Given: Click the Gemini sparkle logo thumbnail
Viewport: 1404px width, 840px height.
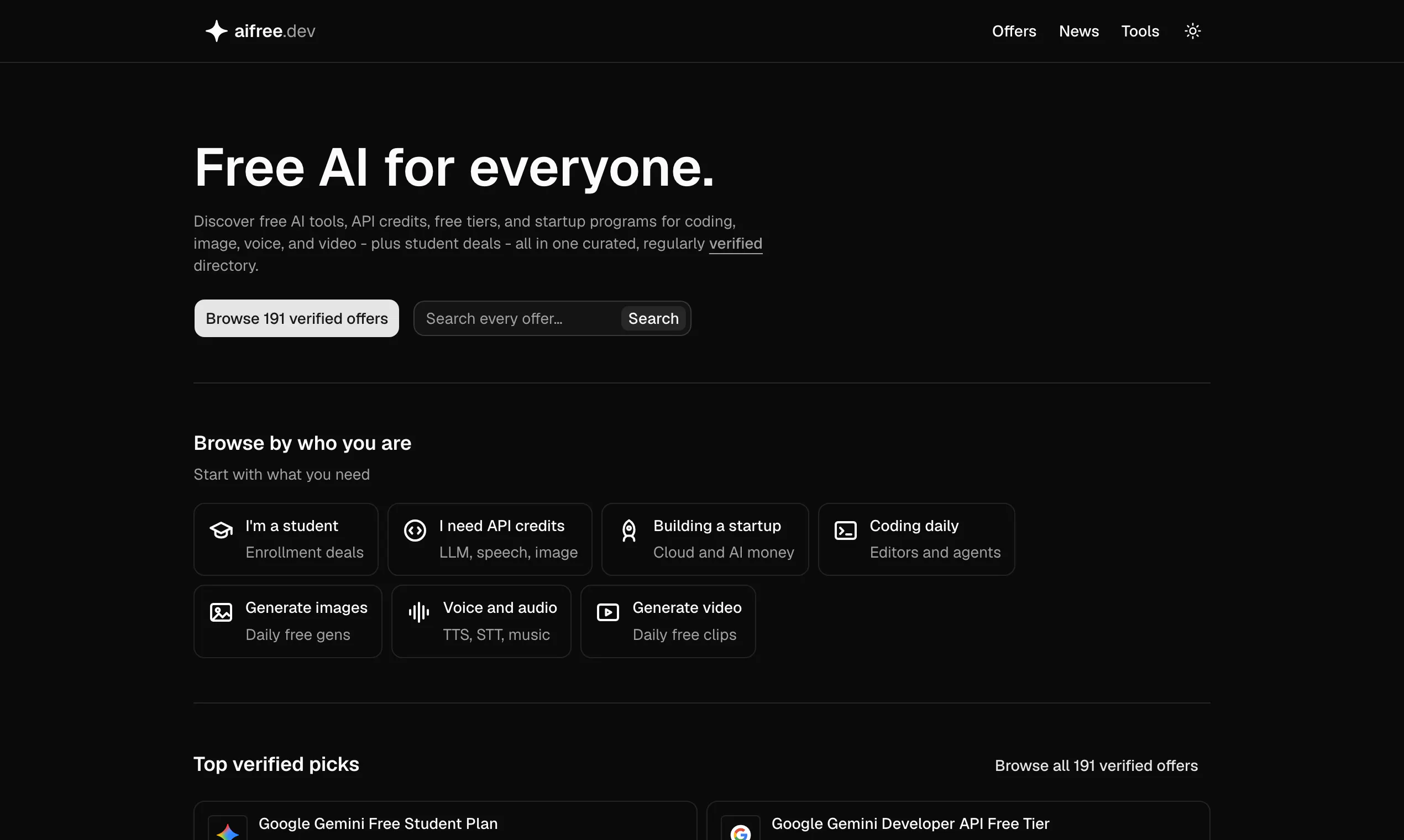Looking at the screenshot, I should point(228,829).
